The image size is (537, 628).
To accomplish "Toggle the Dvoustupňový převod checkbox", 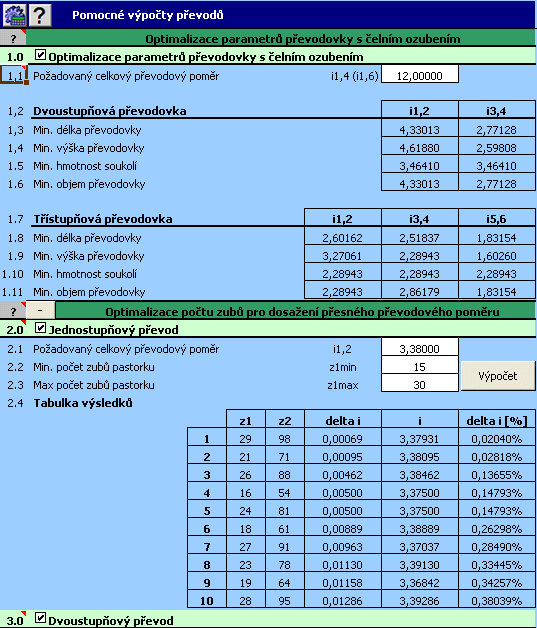I will click(x=40, y=618).
